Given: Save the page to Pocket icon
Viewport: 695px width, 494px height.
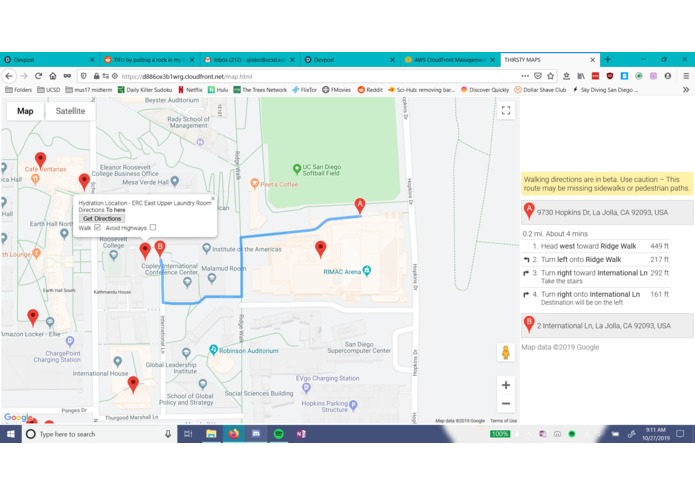Looking at the screenshot, I should pyautogui.click(x=538, y=76).
